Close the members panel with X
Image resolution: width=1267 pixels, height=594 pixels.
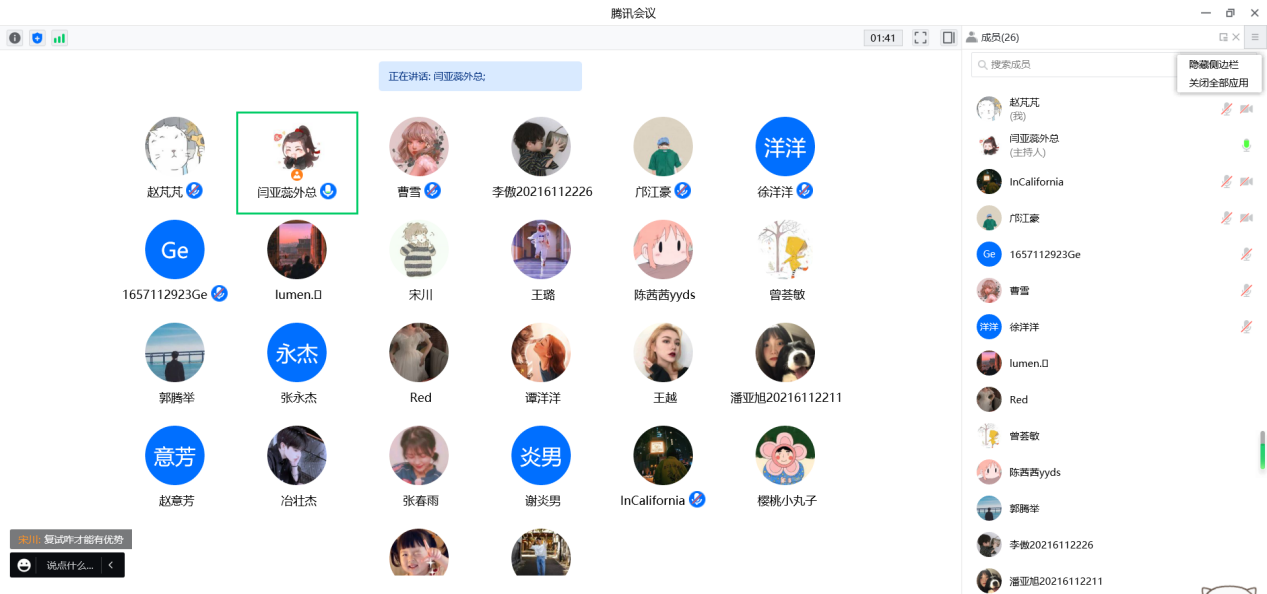pos(1236,37)
